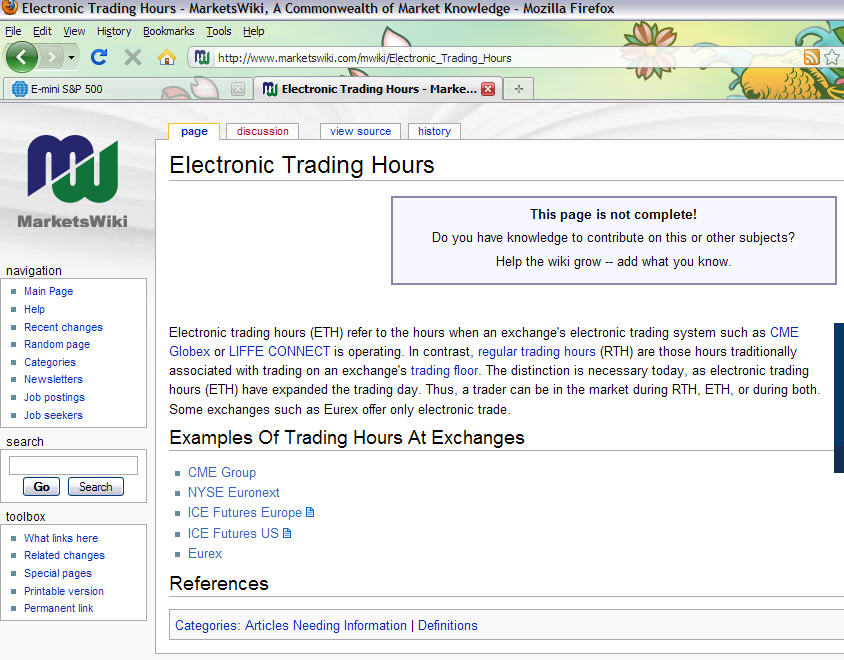Reload the page with the refresh icon
The image size is (844, 660).
pyautogui.click(x=99, y=57)
